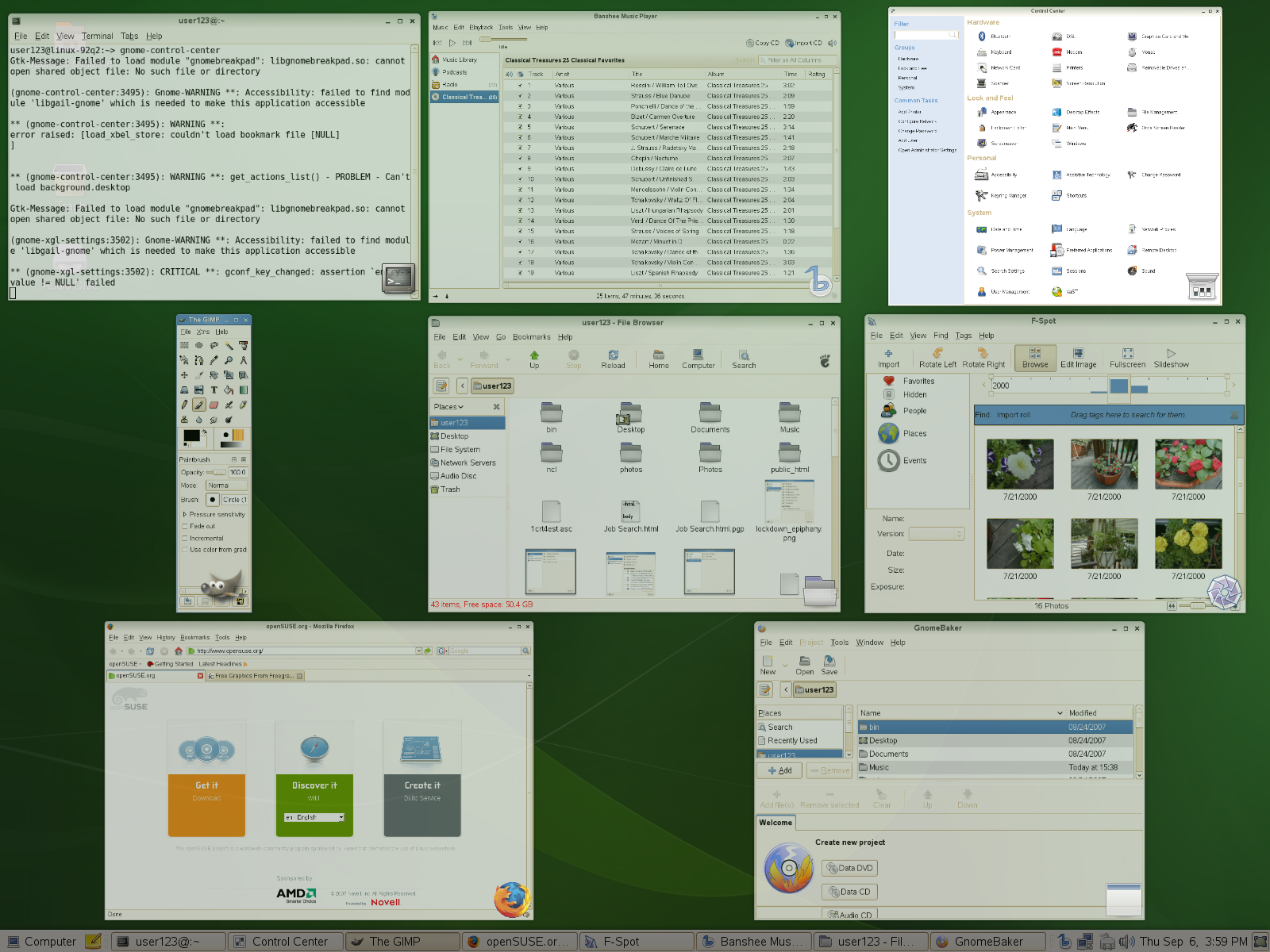Click Rotate Left in F-Spot toolbar
Image resolution: width=1270 pixels, height=952 pixels.
pos(937,358)
